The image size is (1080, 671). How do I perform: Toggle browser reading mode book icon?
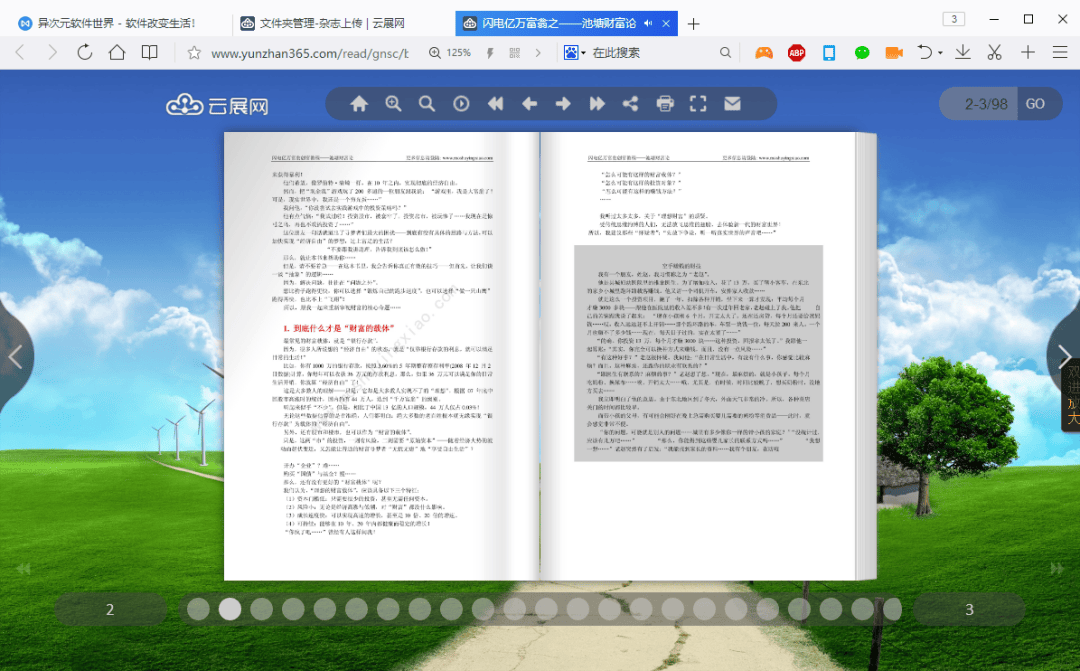[149, 52]
